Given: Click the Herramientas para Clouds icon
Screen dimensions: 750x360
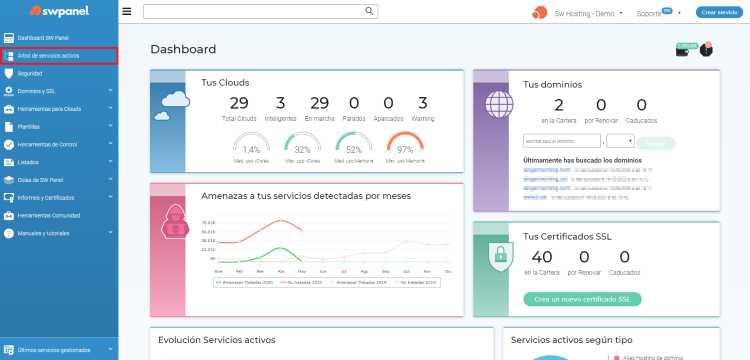Looking at the screenshot, I should coord(9,109).
